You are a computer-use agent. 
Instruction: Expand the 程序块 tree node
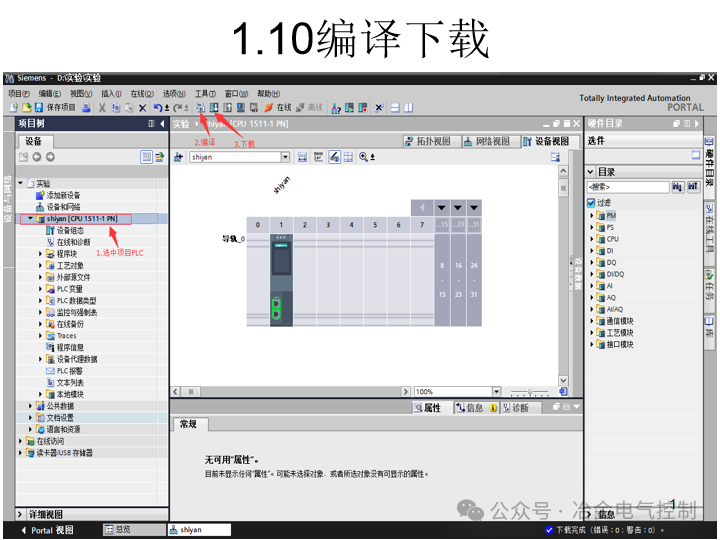pyautogui.click(x=40, y=253)
